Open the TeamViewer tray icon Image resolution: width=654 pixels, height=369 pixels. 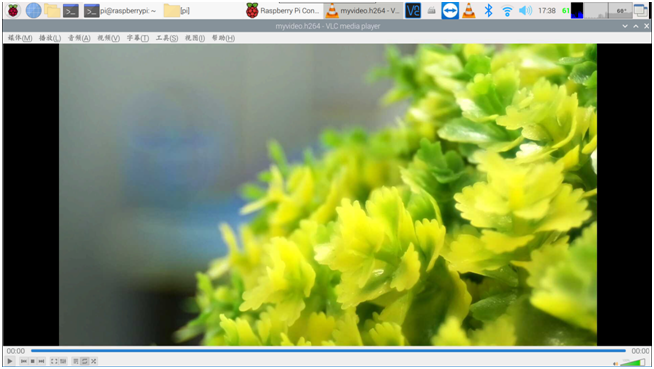(450, 10)
